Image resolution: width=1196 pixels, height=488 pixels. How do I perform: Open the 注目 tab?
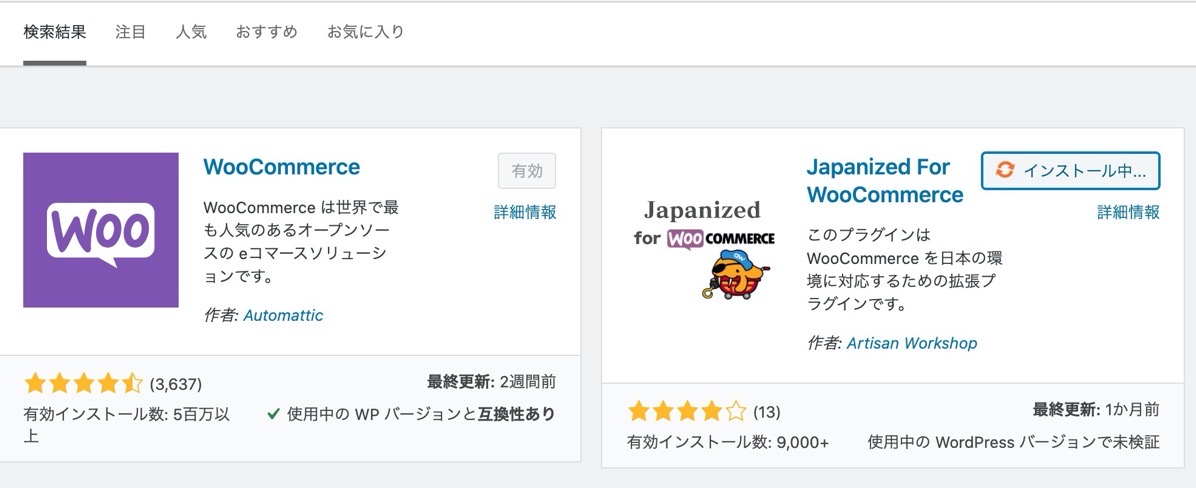(130, 33)
